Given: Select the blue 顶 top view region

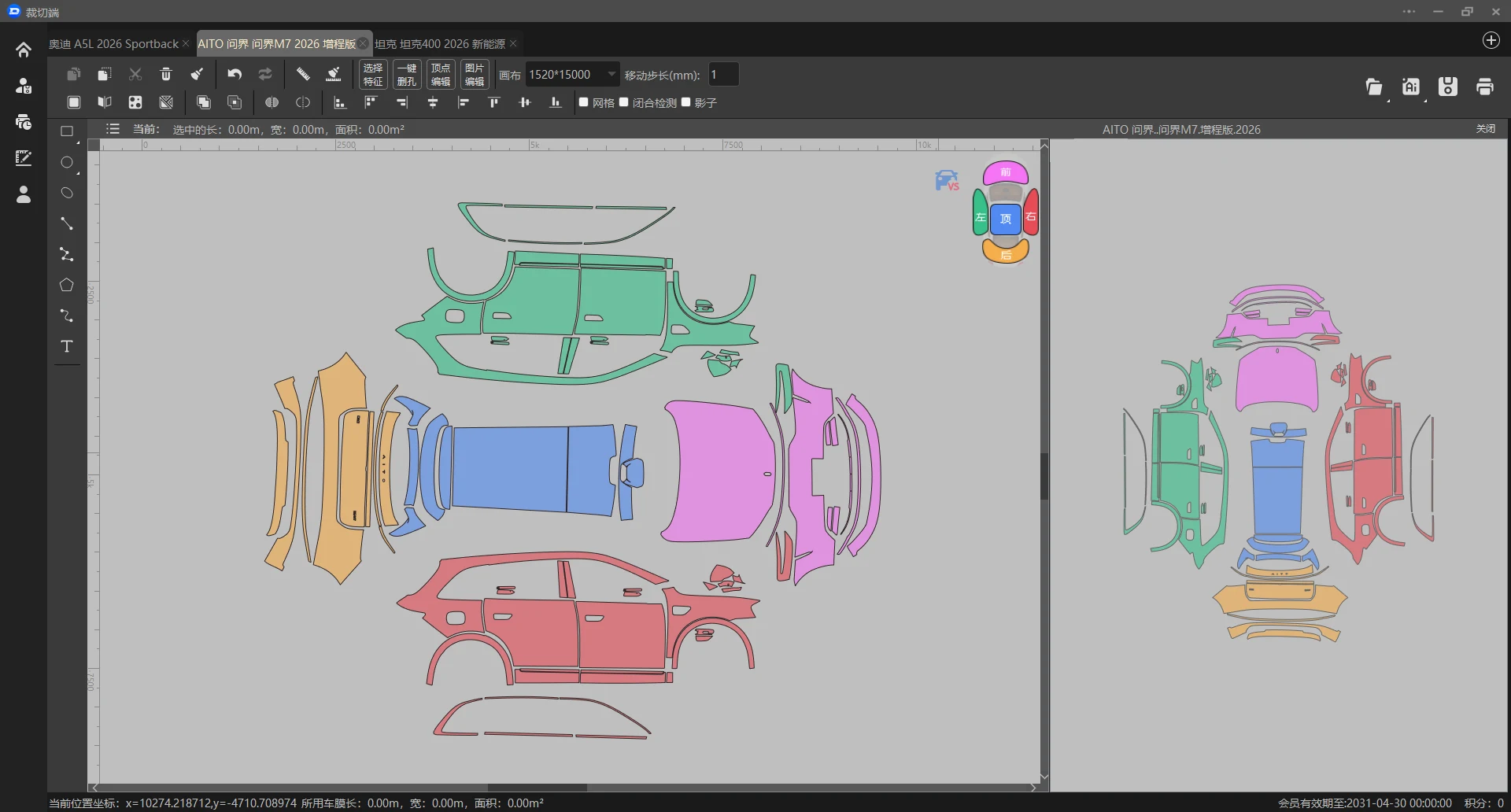Looking at the screenshot, I should click(1006, 219).
